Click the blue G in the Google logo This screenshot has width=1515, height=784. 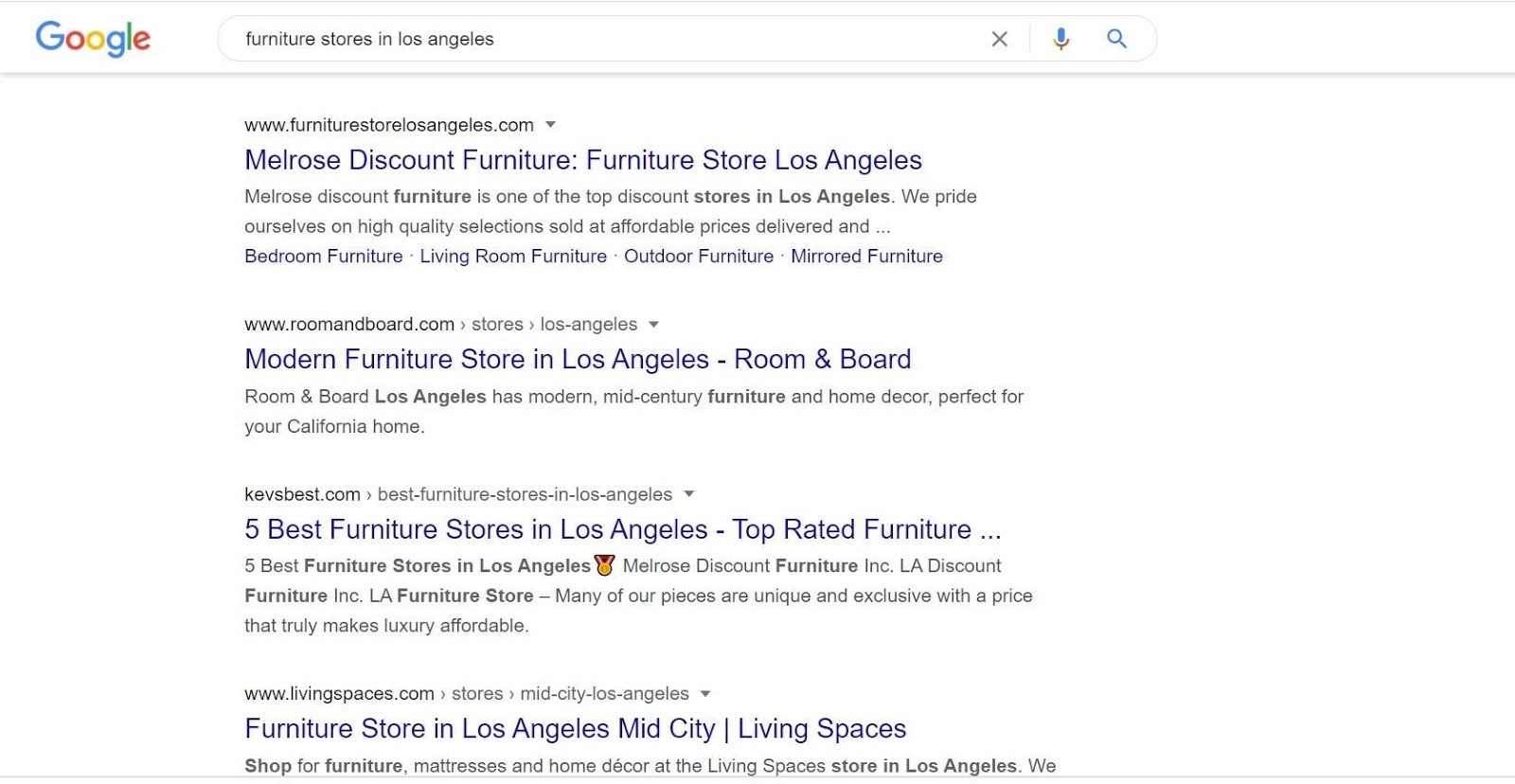47,38
